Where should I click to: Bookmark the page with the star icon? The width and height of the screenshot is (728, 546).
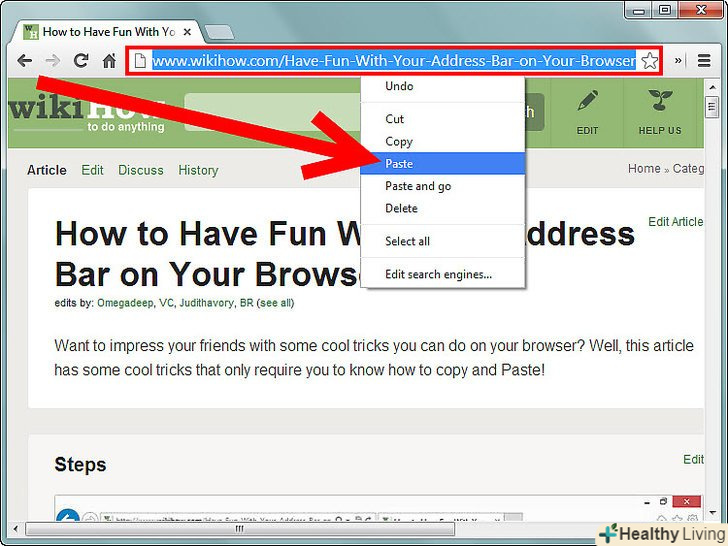649,60
